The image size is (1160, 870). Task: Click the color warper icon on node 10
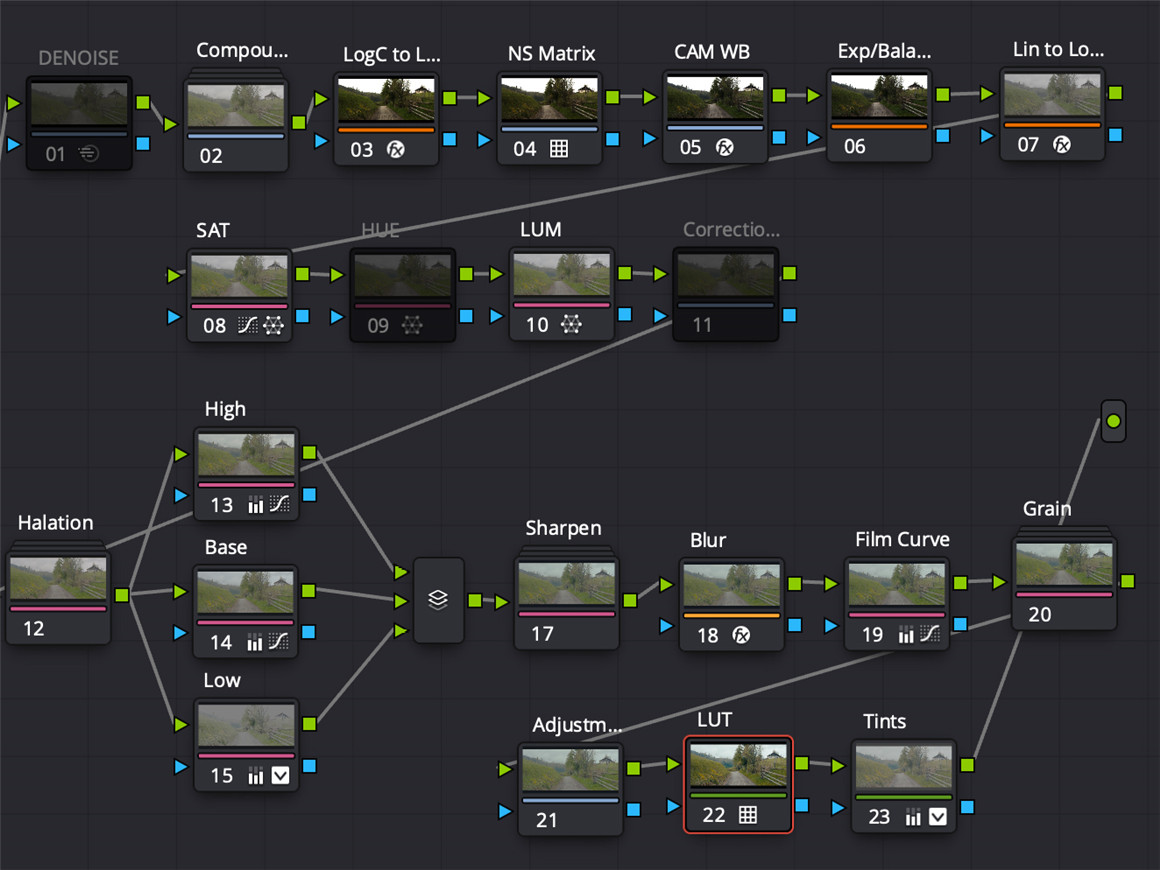tap(570, 325)
